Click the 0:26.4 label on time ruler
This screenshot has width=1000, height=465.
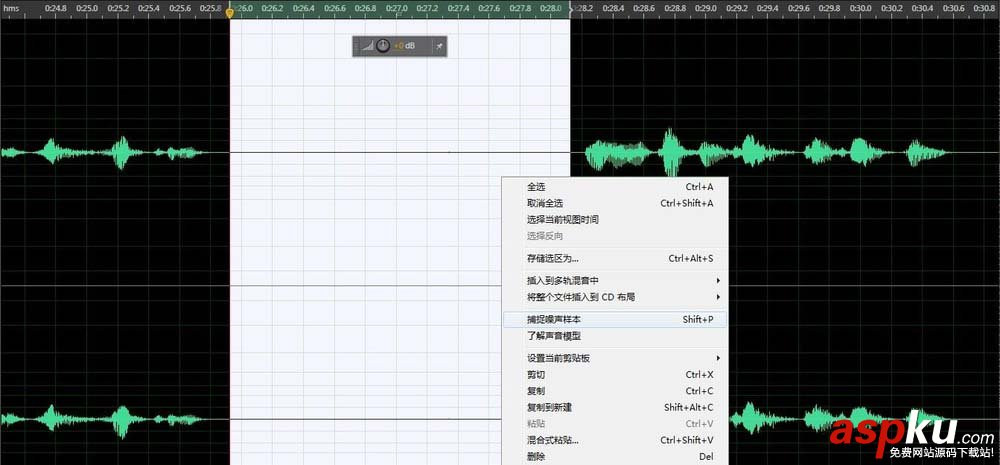pyautogui.click(x=304, y=8)
